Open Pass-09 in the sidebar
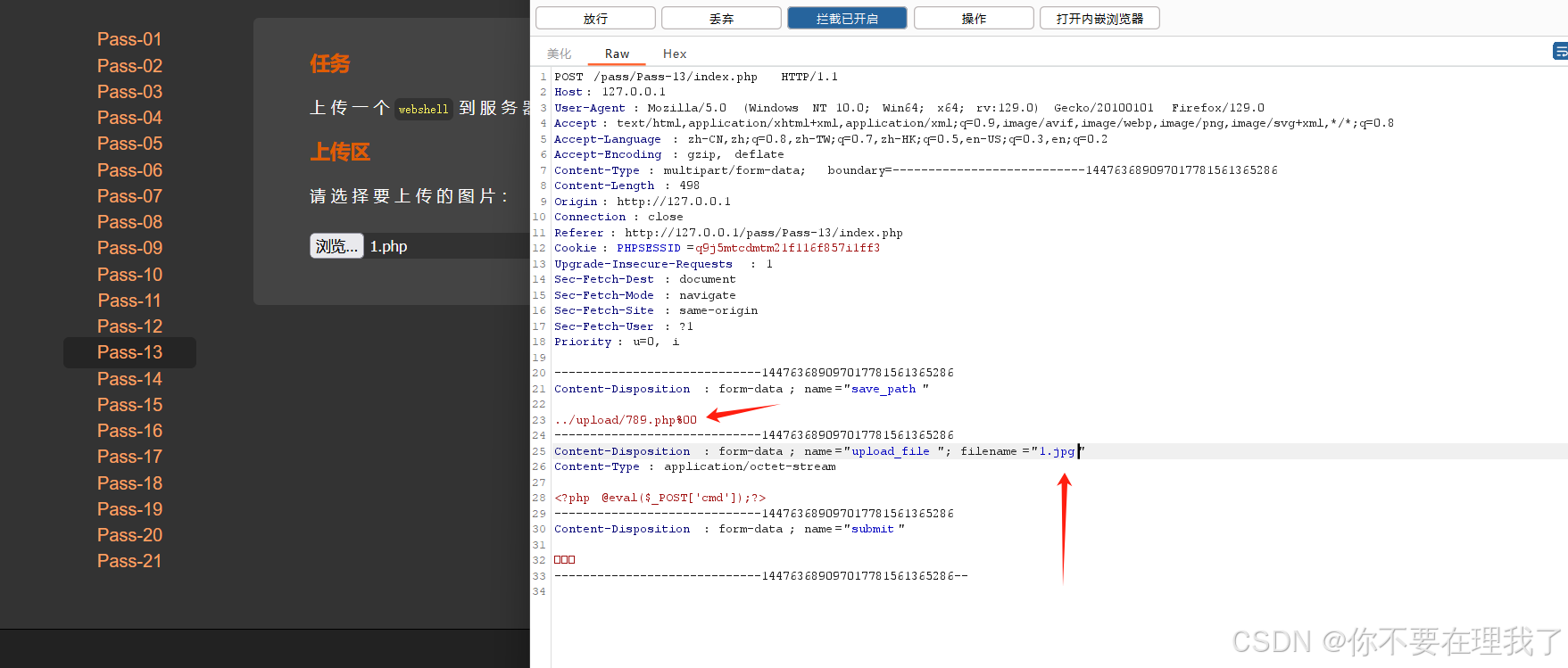 (x=129, y=248)
